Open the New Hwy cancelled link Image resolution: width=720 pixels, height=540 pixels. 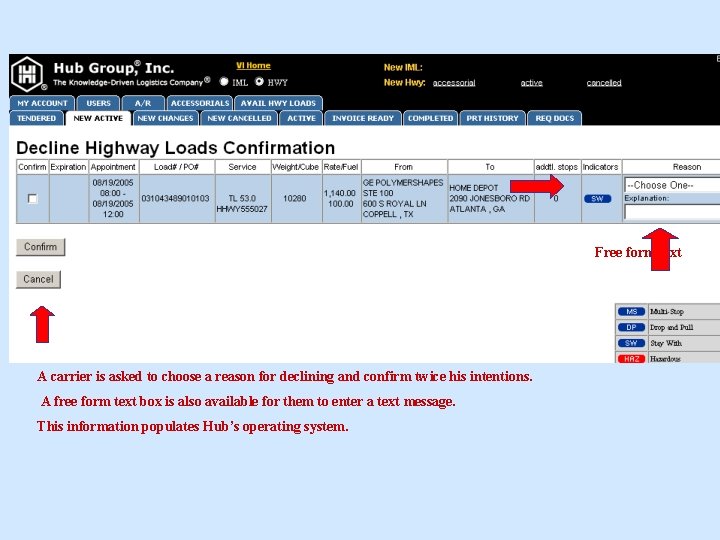tap(604, 83)
